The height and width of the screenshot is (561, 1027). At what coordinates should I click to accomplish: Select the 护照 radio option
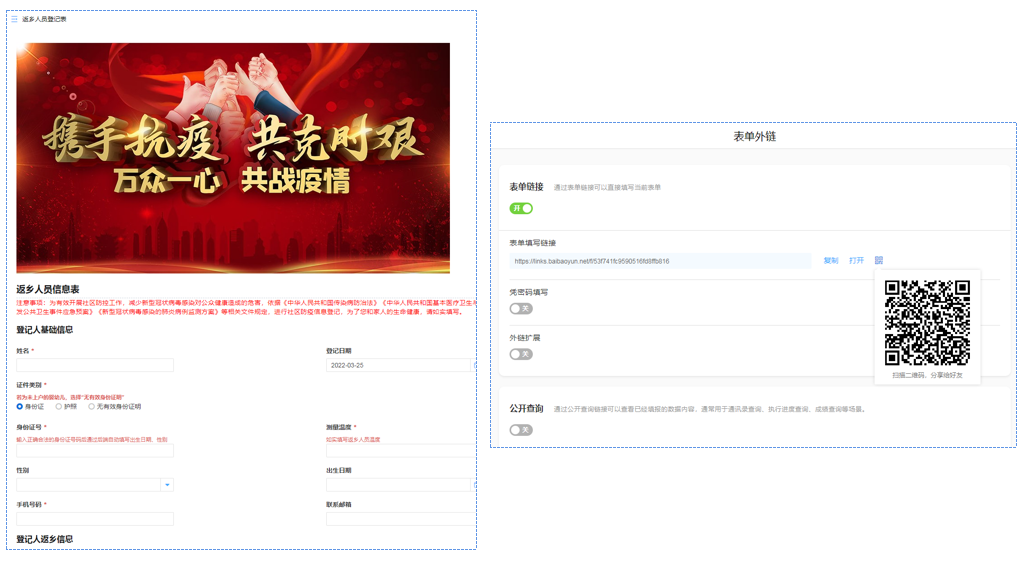[x=57, y=407]
